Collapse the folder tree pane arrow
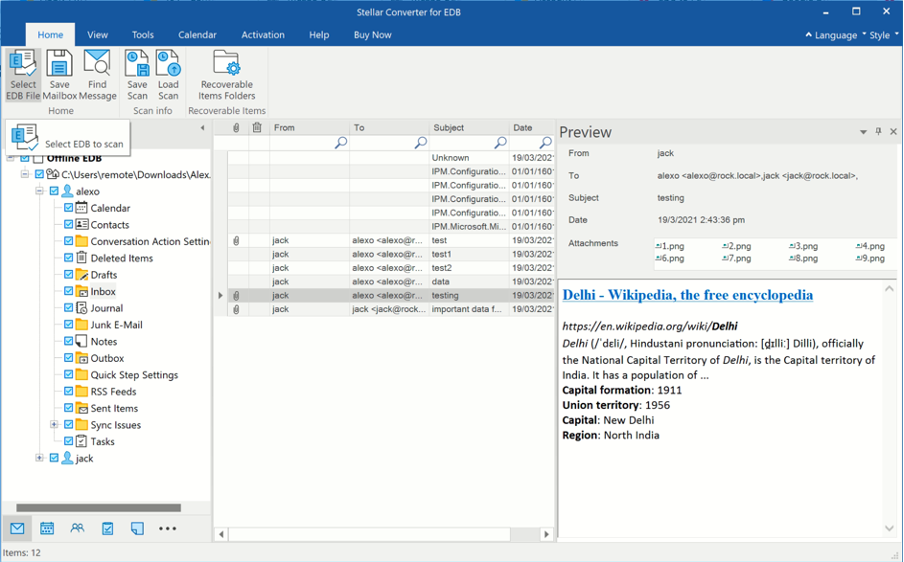Image resolution: width=904 pixels, height=562 pixels. (x=202, y=128)
